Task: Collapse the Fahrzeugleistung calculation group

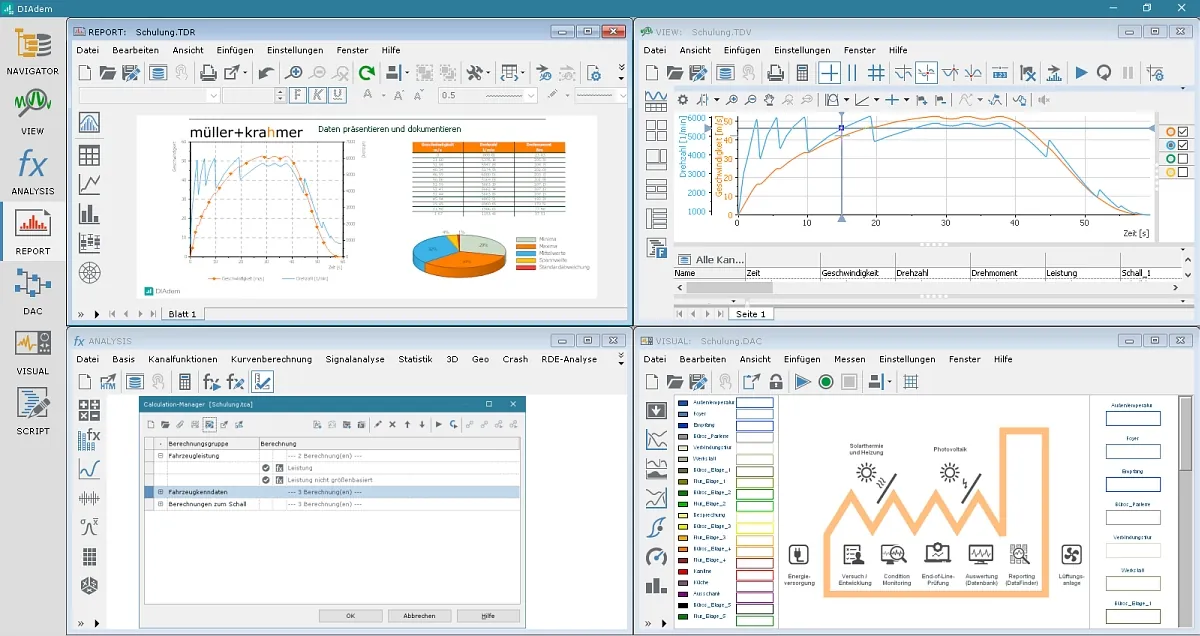Action: tap(160, 455)
